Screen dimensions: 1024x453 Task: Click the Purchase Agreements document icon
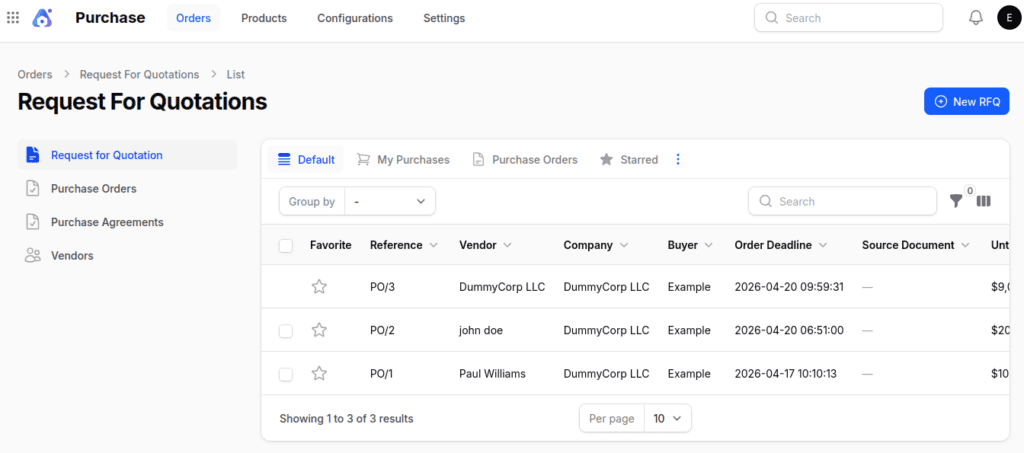33,222
